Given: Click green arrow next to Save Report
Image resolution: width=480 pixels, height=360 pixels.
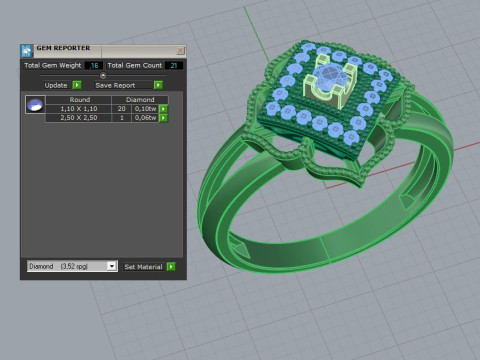Looking at the screenshot, I should coord(158,85).
